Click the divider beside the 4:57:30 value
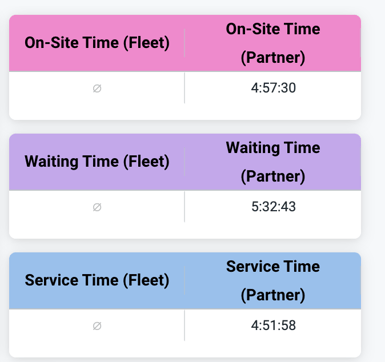This screenshot has height=362, width=385. tap(185, 88)
